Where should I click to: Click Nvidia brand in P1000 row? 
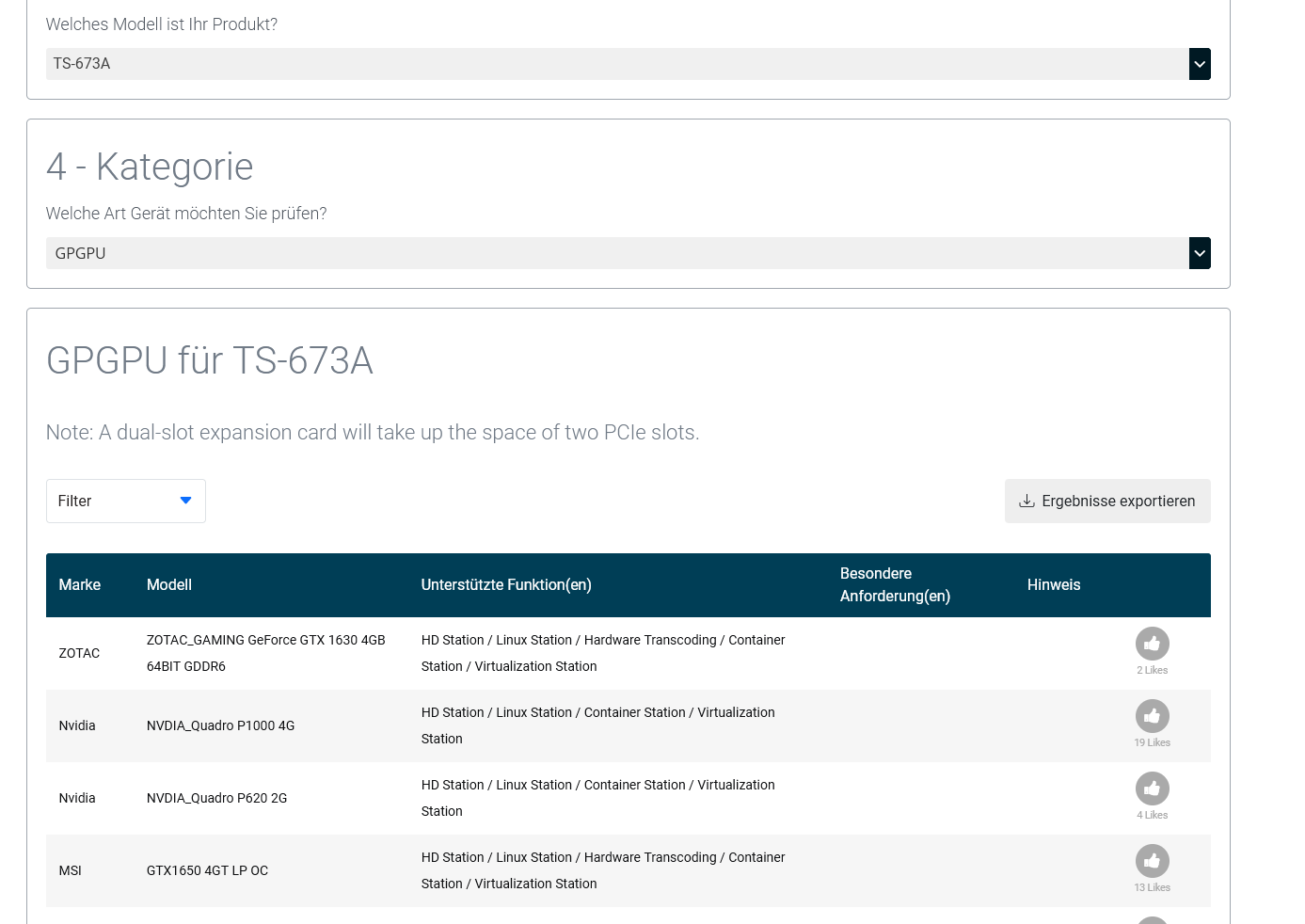point(77,725)
